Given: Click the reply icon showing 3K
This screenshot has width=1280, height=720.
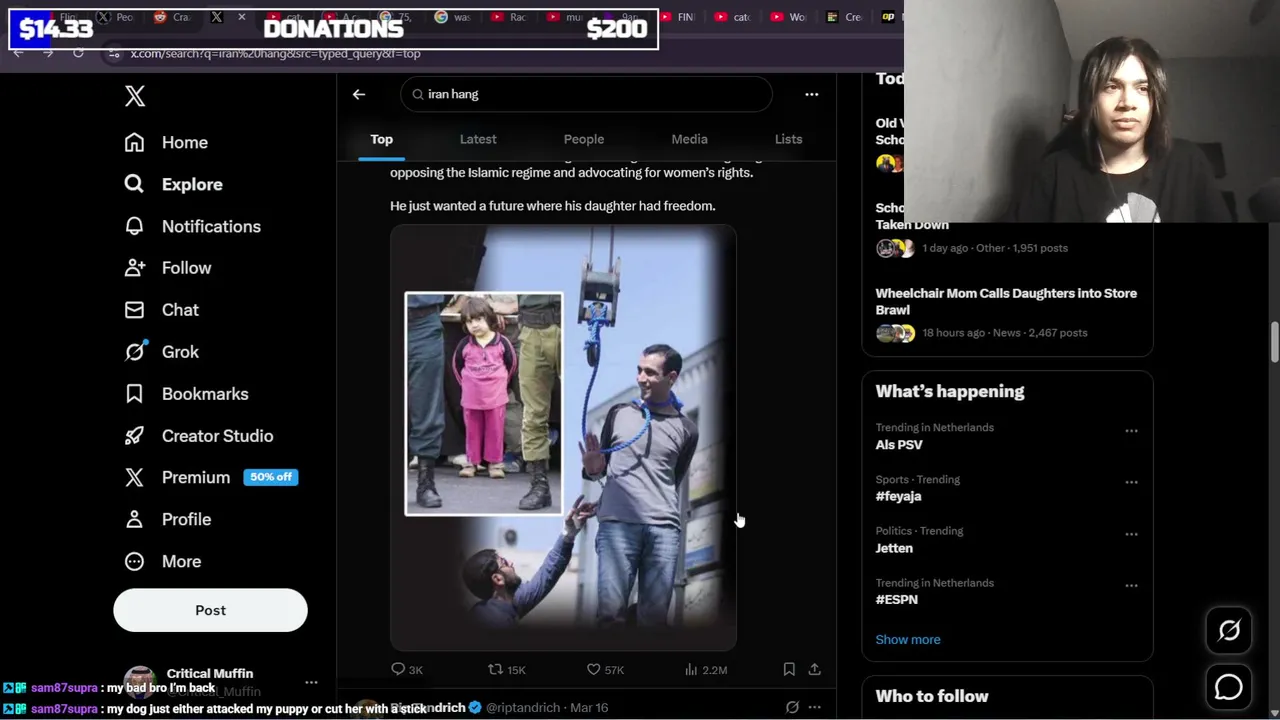Looking at the screenshot, I should [x=398, y=669].
